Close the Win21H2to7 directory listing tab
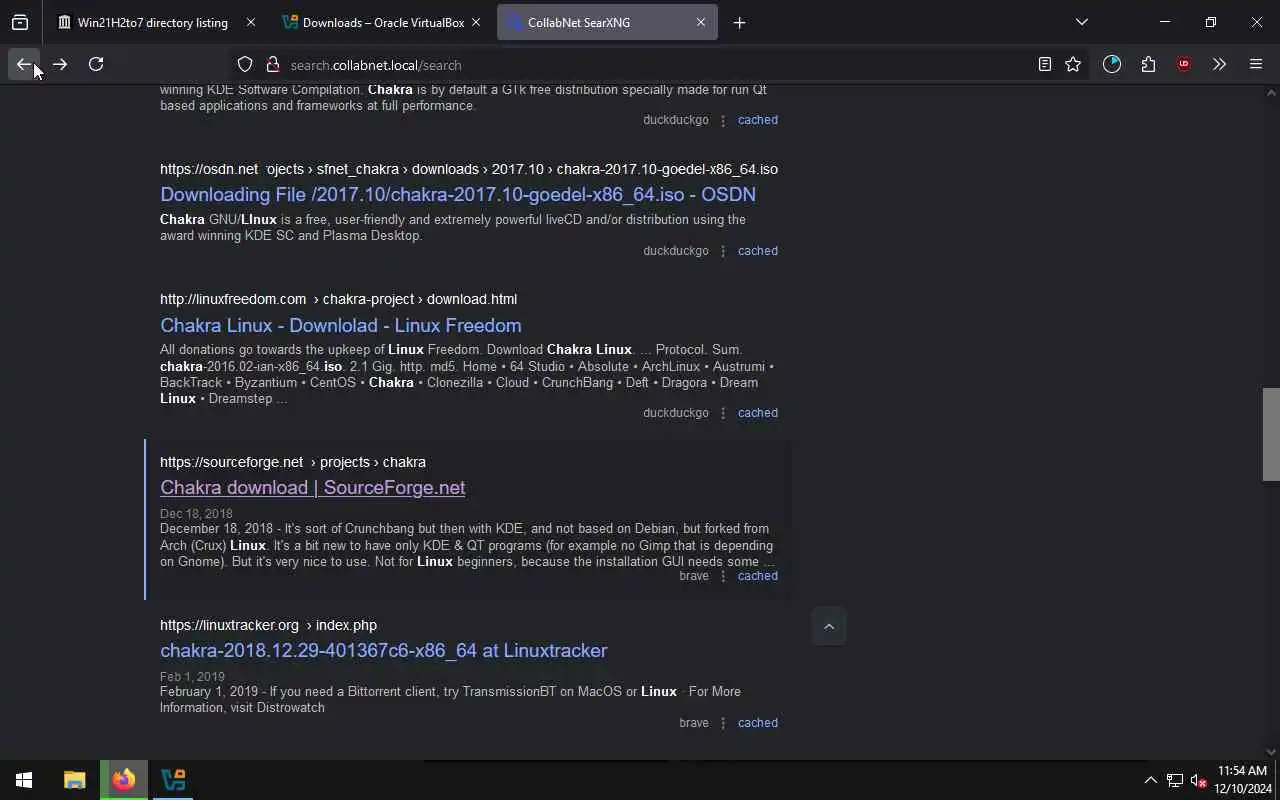This screenshot has width=1280, height=800. pos(250,22)
